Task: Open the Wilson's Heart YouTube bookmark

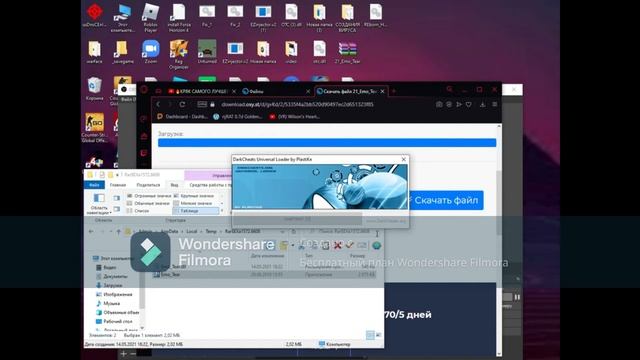Action: tap(294, 117)
